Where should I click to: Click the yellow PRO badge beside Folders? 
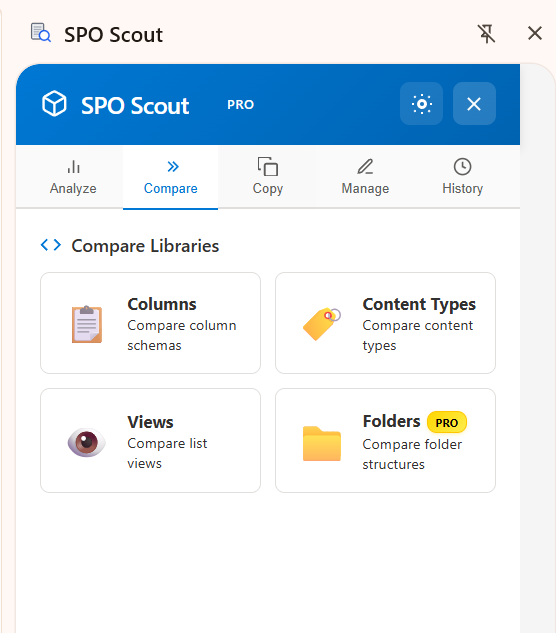[x=447, y=422]
